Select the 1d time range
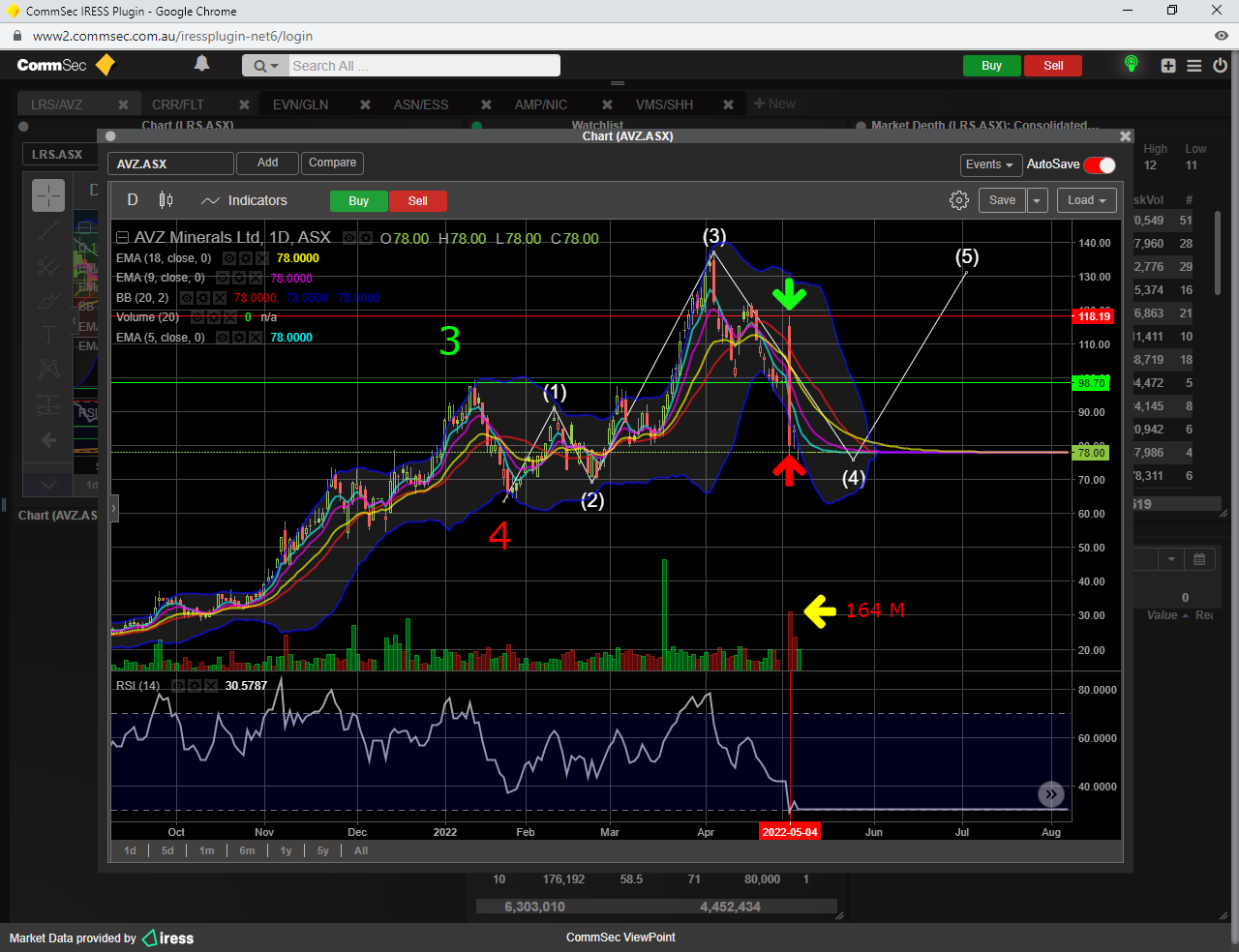Image resolution: width=1239 pixels, height=952 pixels. [130, 851]
